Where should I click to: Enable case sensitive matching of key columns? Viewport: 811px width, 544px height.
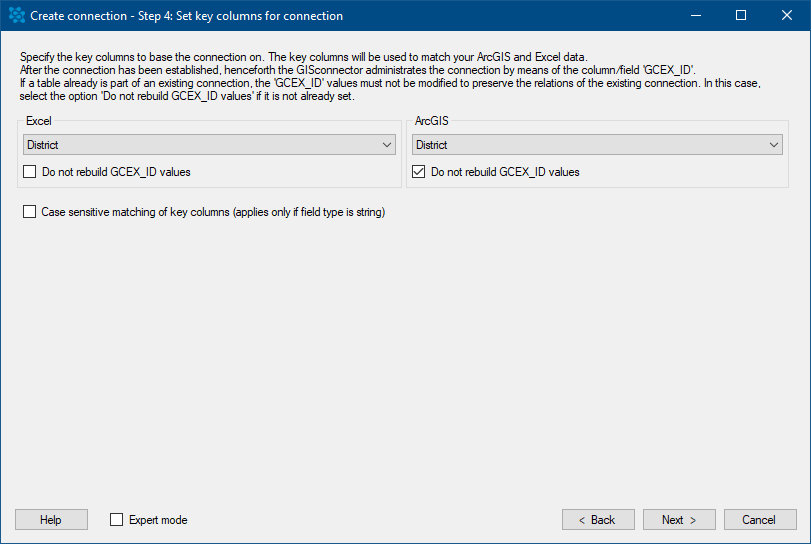(x=29, y=212)
